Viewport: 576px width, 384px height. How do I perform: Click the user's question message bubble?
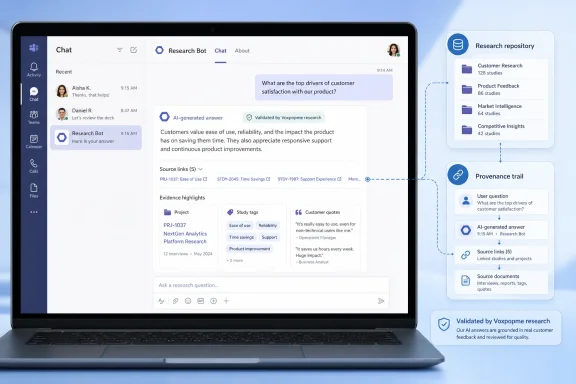324,87
